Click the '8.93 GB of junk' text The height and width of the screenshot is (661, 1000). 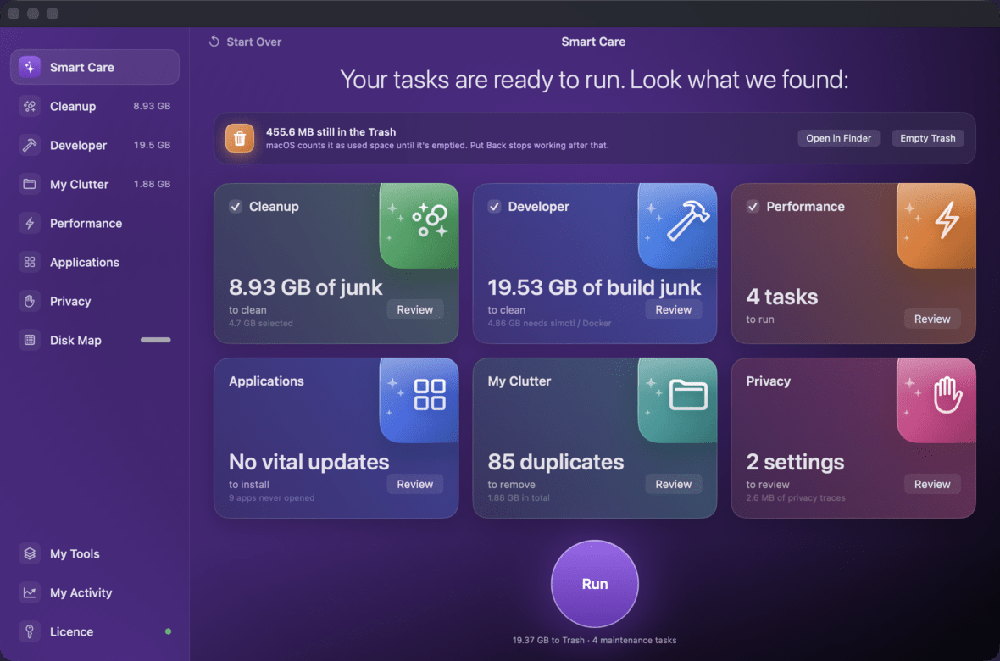pos(305,287)
